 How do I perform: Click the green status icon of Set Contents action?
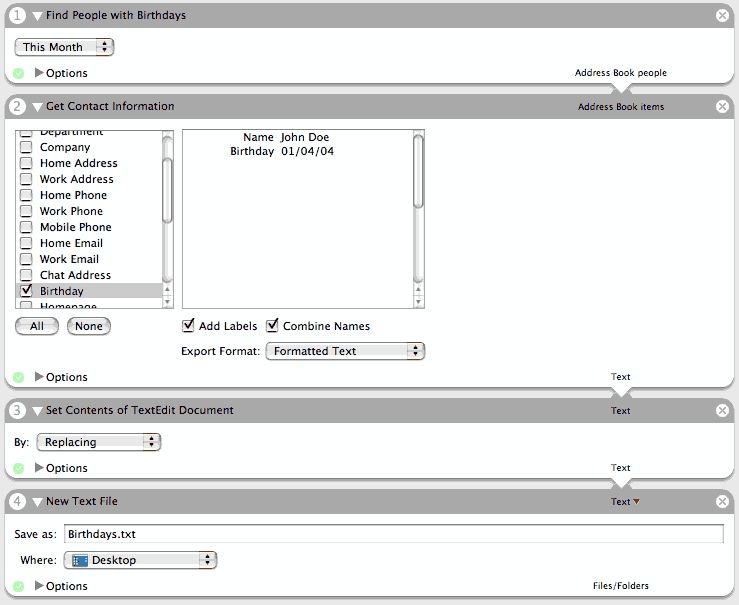pyautogui.click(x=18, y=468)
